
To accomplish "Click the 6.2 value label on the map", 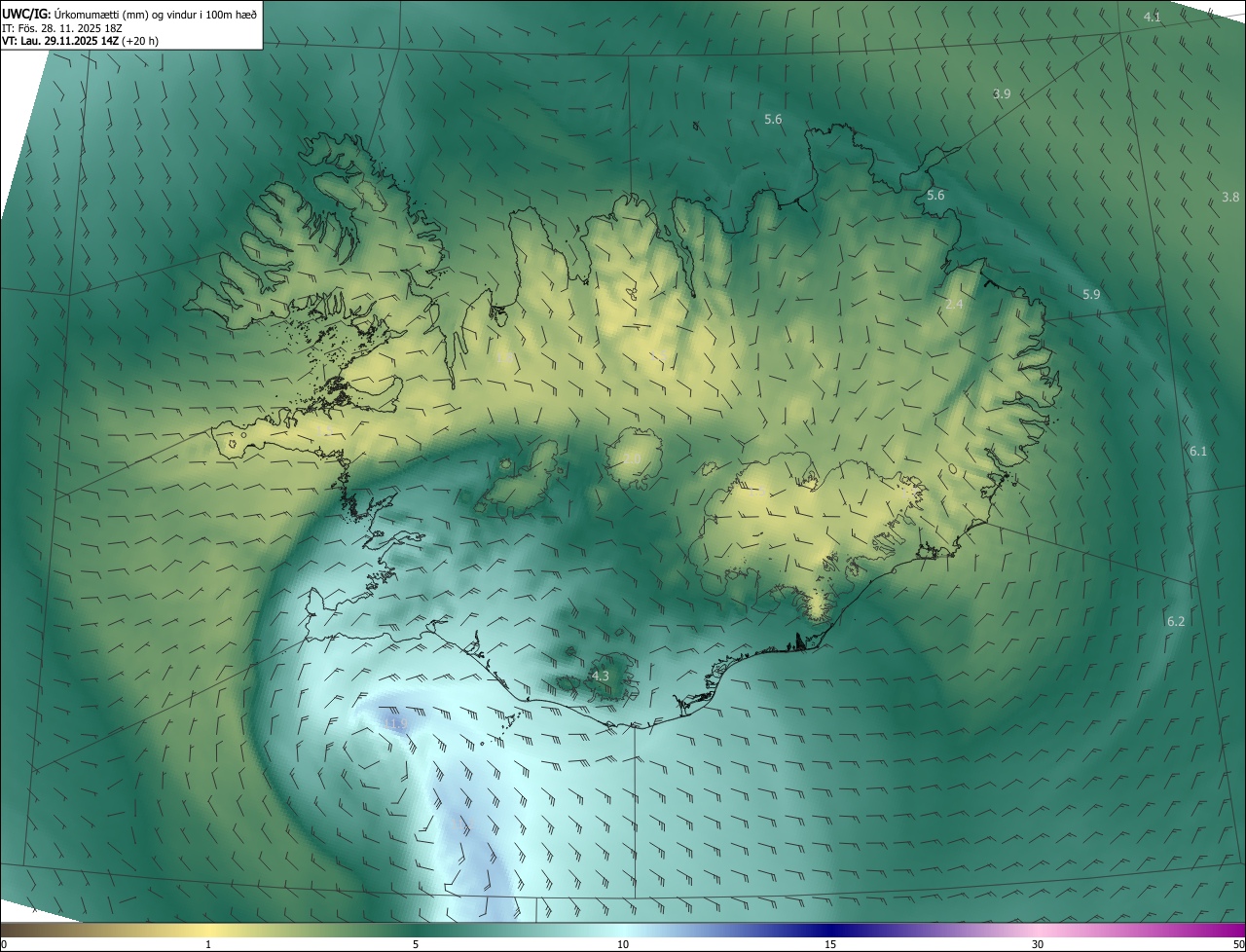I will click(1176, 621).
